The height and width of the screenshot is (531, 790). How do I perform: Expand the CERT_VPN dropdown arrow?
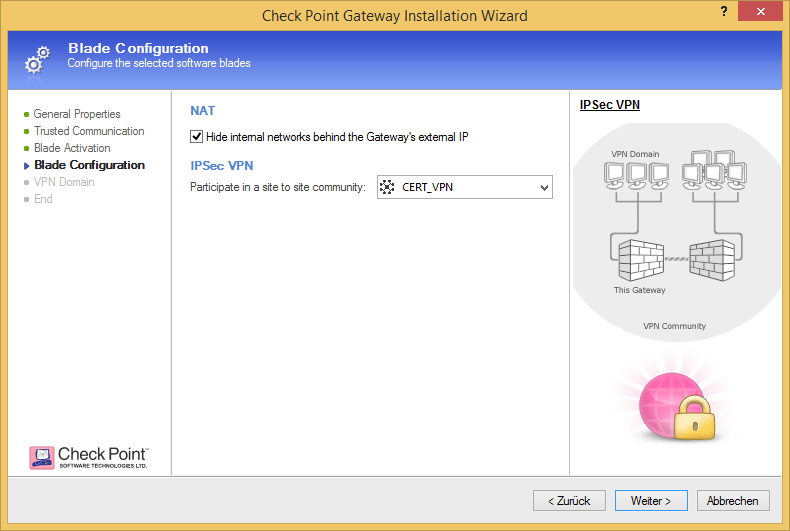544,187
